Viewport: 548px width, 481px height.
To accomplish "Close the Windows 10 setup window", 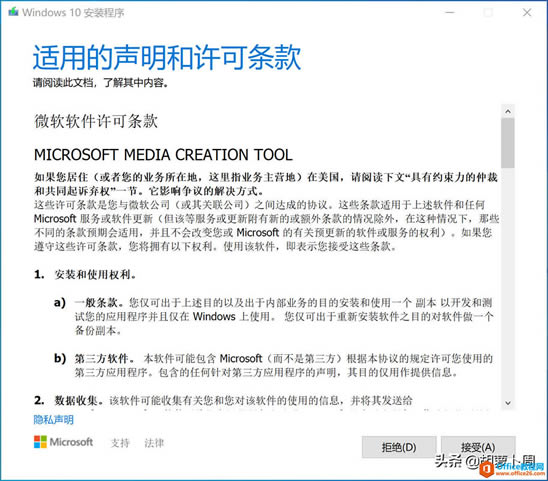I will 527,13.
